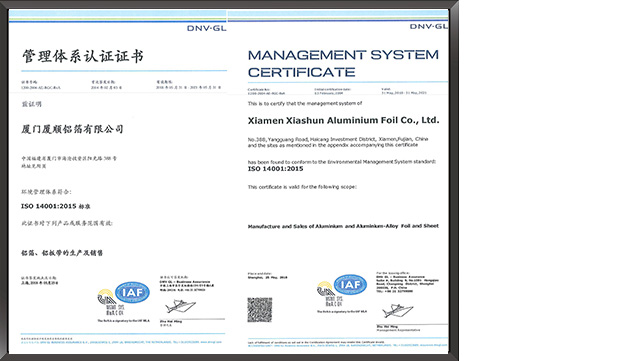
Task: Click the Chinese scope line 铝箔、铝板带的生产及销售
Action: [62, 253]
